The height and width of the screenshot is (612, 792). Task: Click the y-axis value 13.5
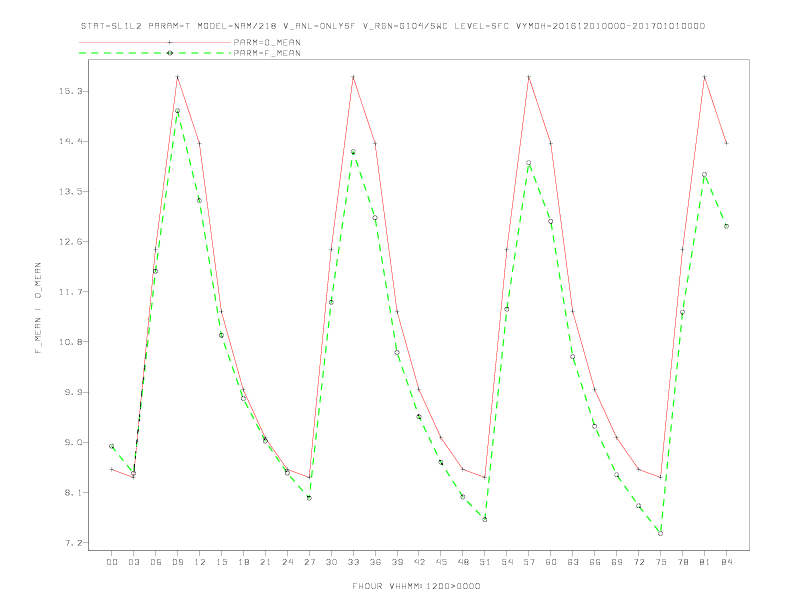tap(71, 191)
